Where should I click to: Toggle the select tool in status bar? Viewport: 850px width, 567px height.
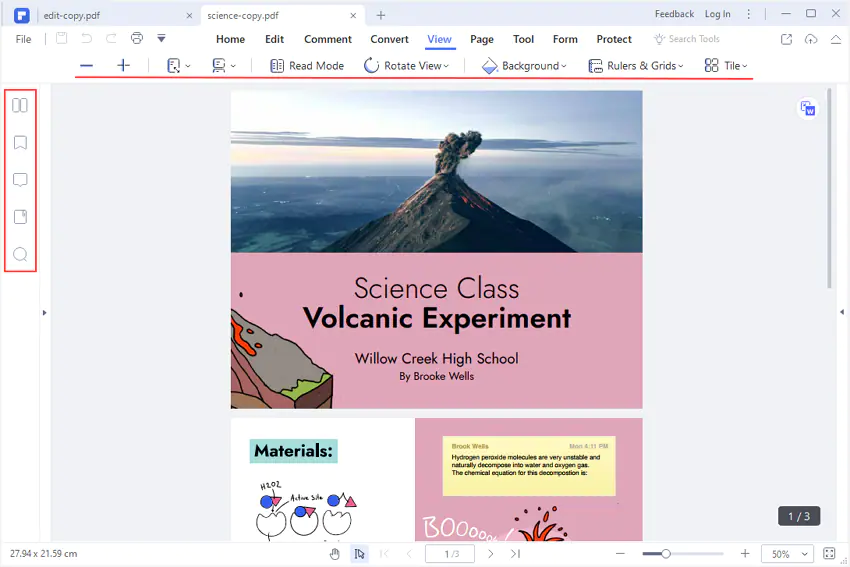(x=359, y=553)
